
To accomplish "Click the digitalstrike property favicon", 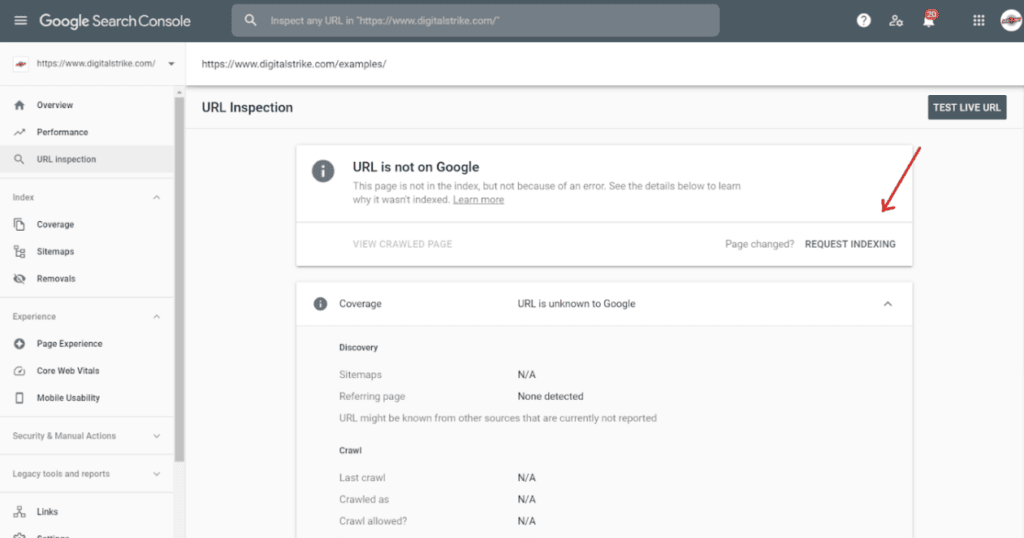I will tap(21, 64).
